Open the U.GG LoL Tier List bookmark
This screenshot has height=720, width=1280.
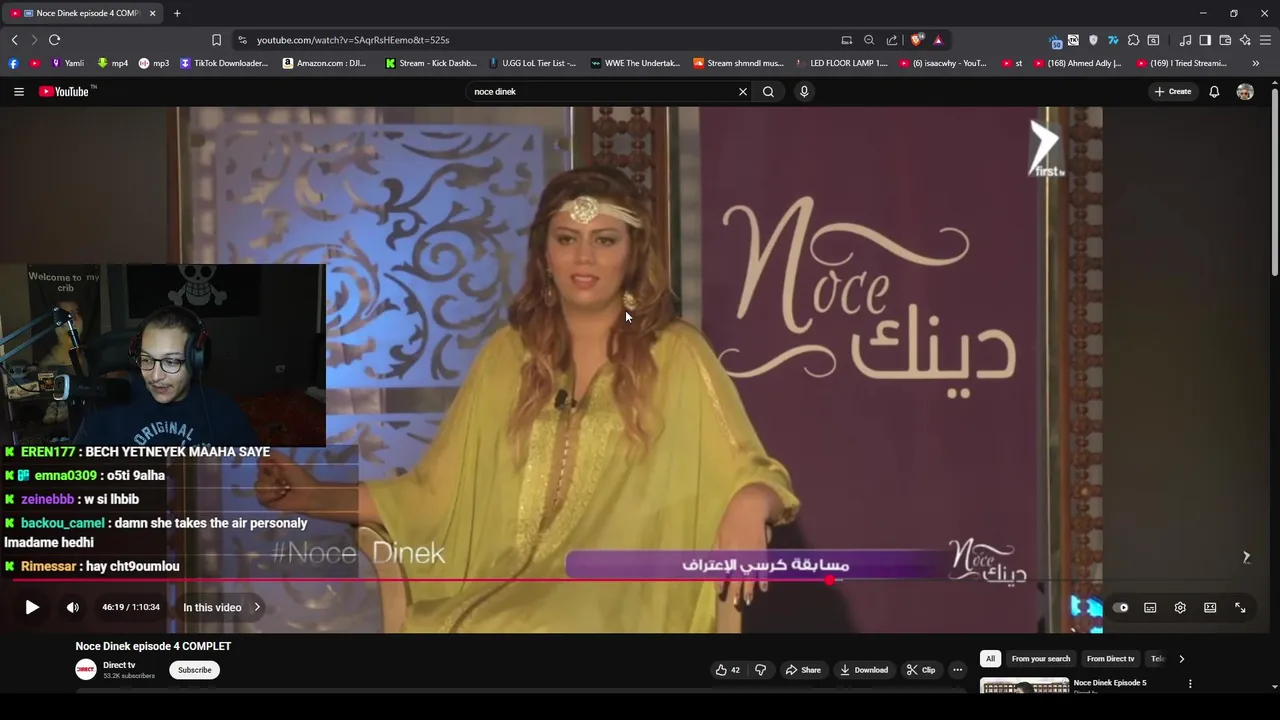tap(532, 63)
